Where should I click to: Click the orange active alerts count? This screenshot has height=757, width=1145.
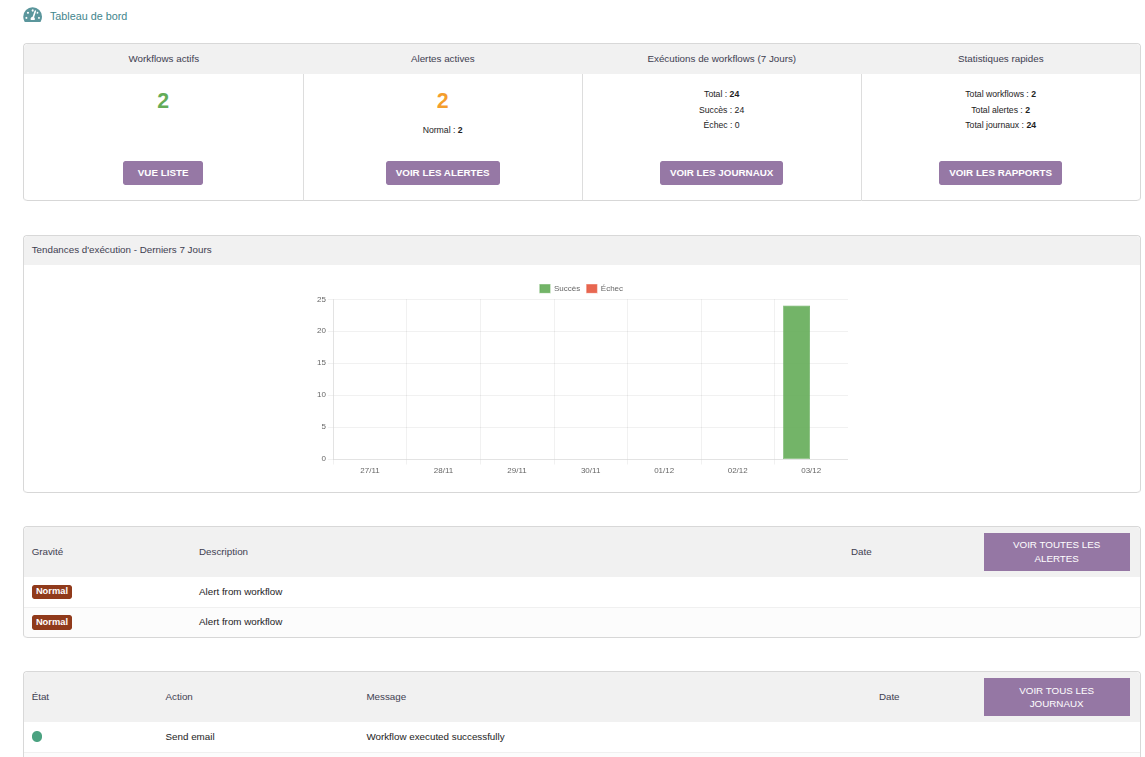442,101
